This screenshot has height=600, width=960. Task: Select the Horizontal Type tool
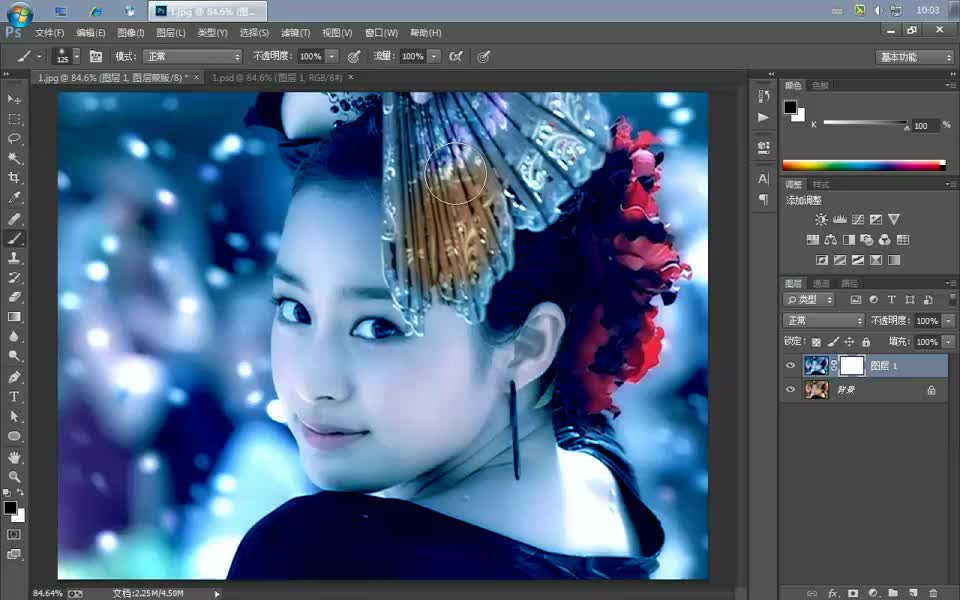click(x=14, y=396)
